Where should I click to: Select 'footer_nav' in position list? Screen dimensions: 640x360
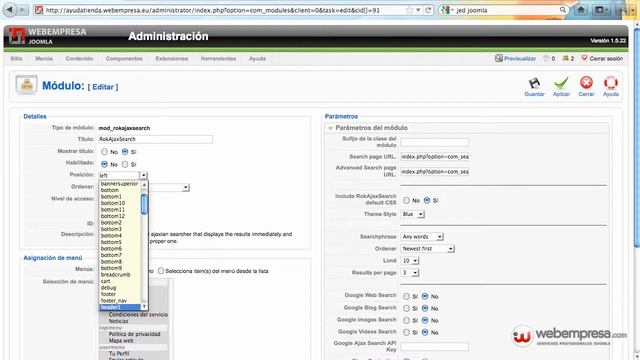pyautogui.click(x=113, y=301)
